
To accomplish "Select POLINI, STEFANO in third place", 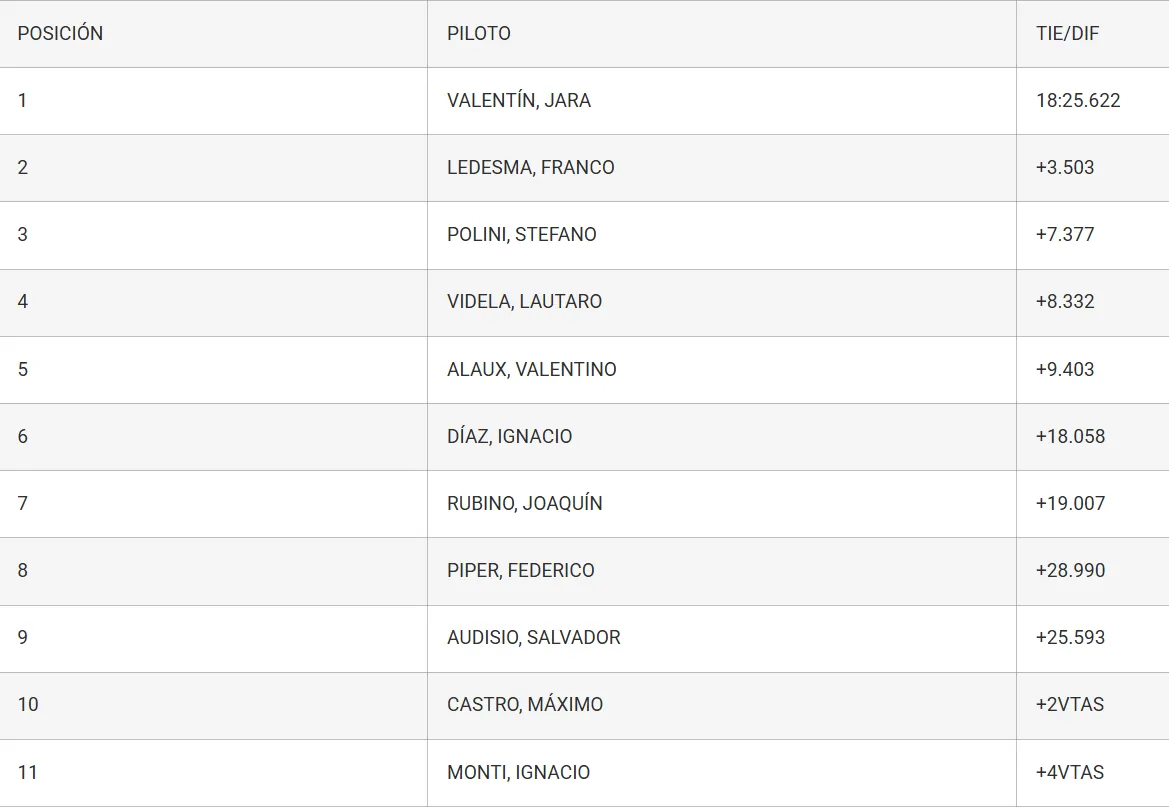I will point(522,234).
